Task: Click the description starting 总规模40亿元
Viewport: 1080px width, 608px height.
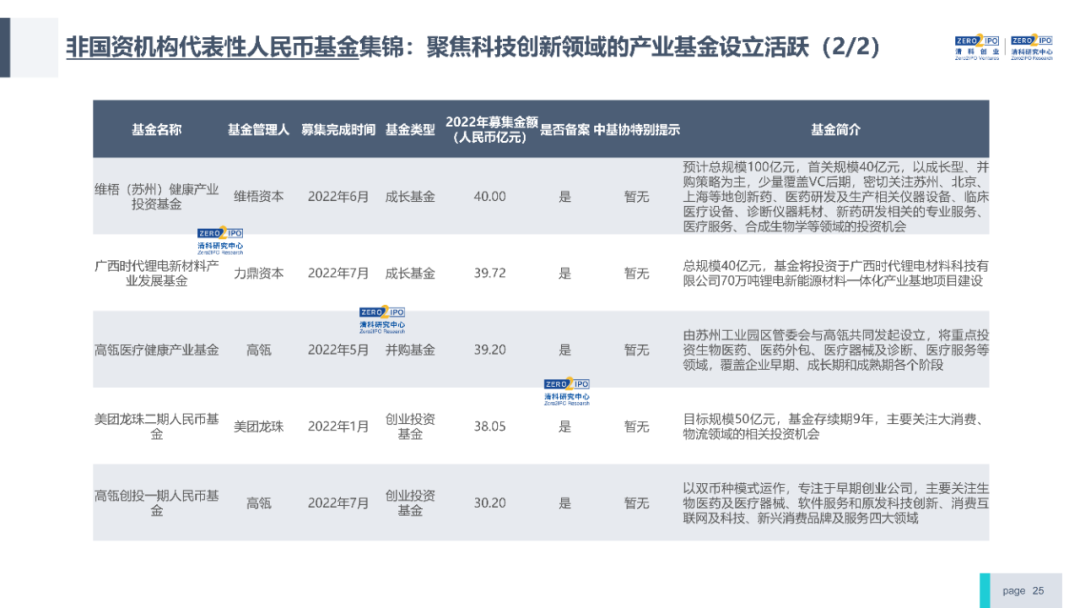Action: tap(835, 273)
